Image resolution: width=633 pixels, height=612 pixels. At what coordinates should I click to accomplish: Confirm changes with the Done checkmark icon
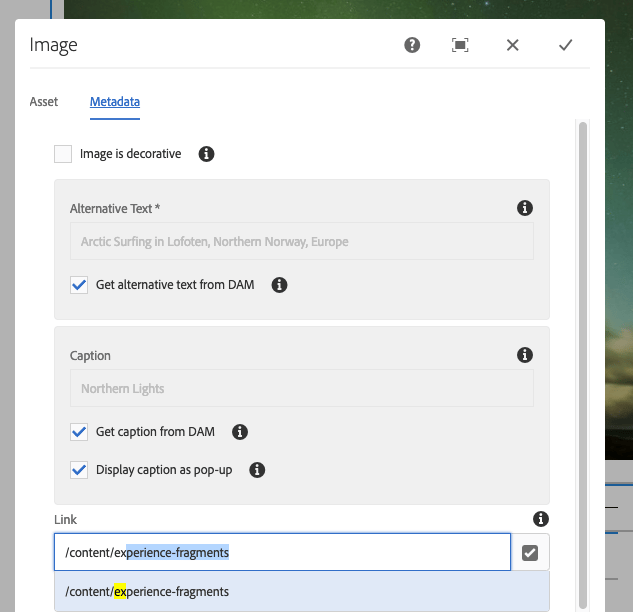[566, 45]
